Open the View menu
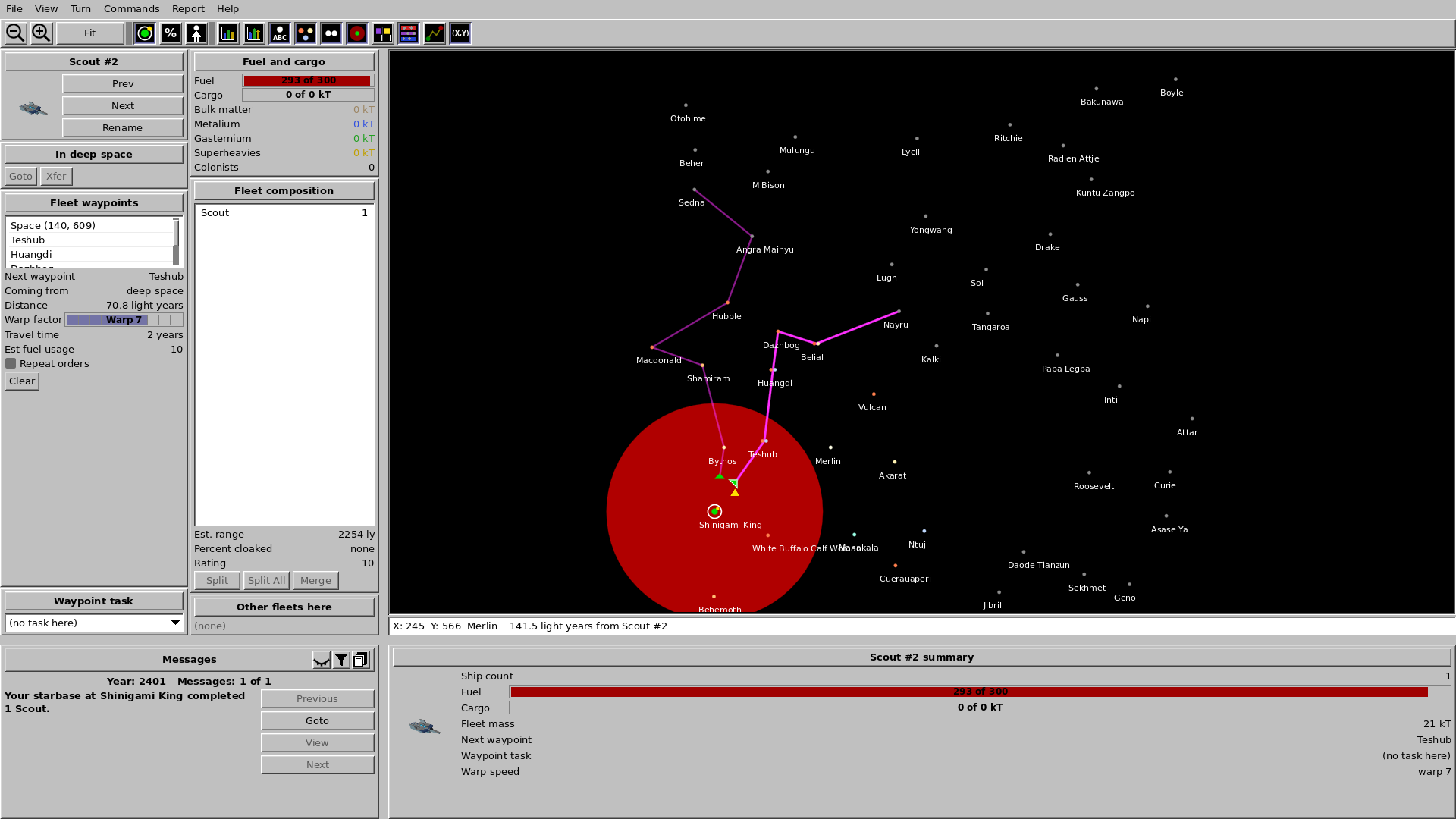Viewport: 1456px width, 819px height. click(x=46, y=9)
